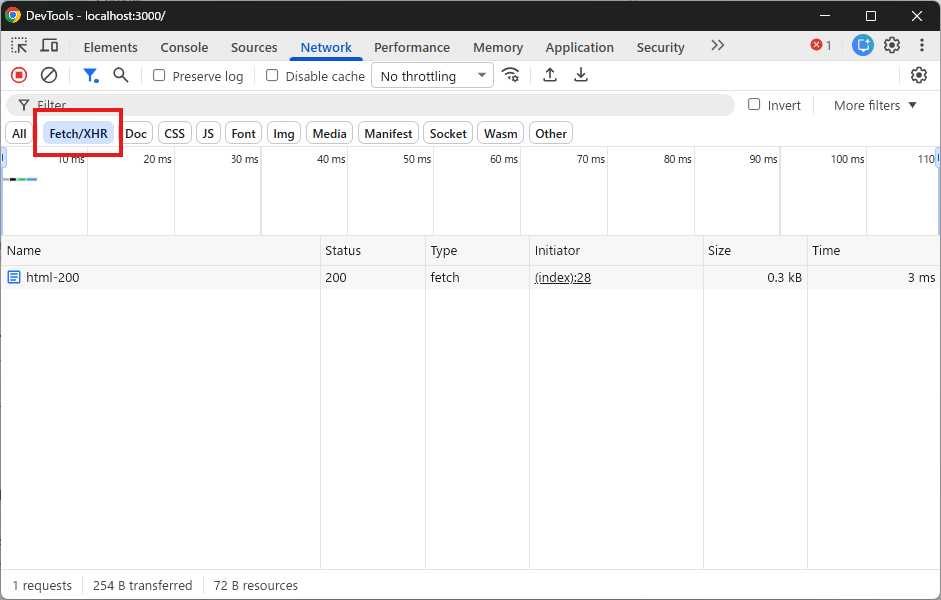This screenshot has height=600, width=941.
Task: Toggle the device toolbar icon
Action: (49, 46)
